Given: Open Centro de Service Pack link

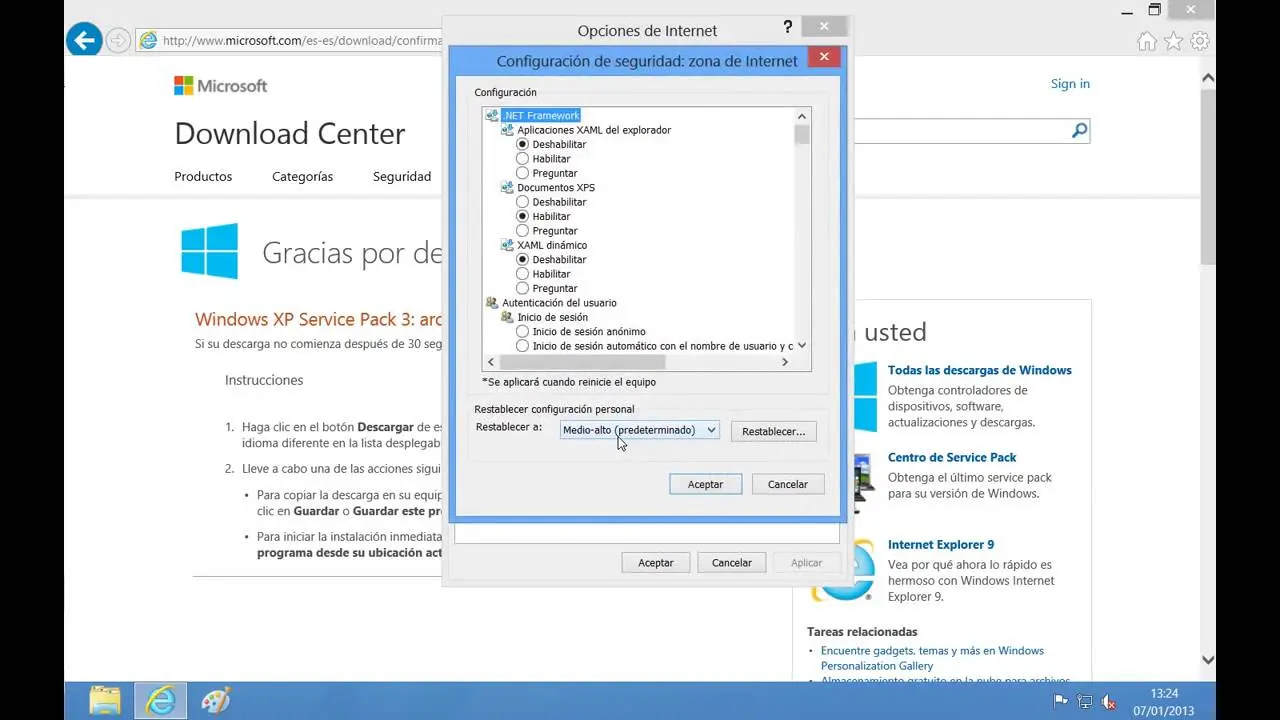Looking at the screenshot, I should [952, 457].
